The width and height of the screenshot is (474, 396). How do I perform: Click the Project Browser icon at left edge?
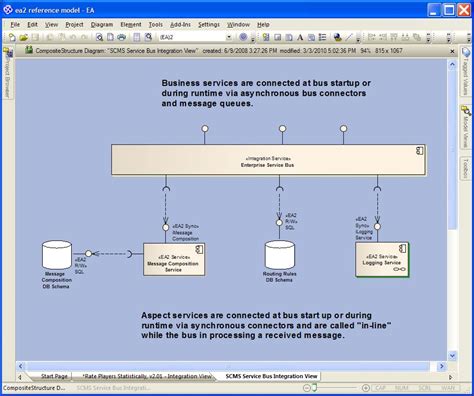click(x=8, y=53)
